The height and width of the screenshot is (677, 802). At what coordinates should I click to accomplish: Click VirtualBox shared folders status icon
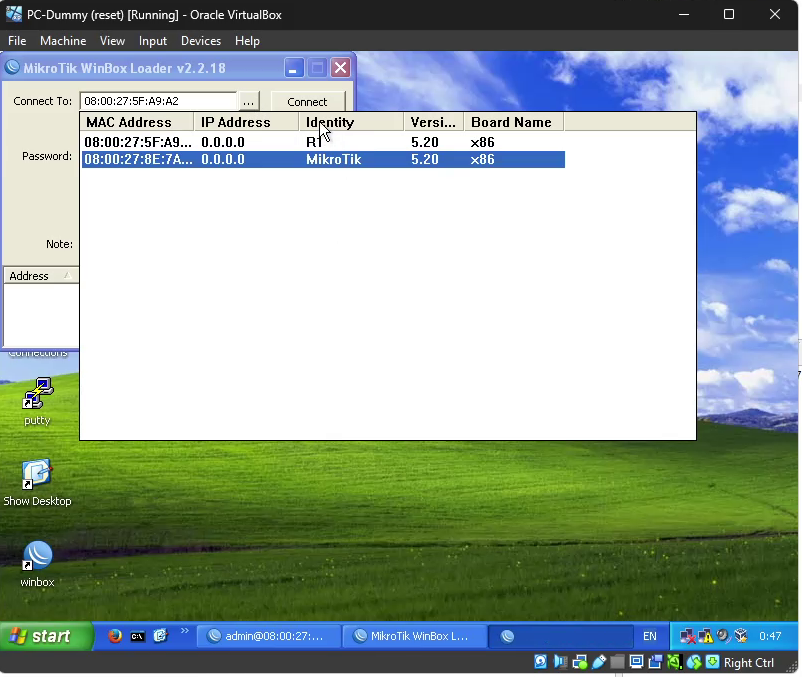click(x=617, y=662)
